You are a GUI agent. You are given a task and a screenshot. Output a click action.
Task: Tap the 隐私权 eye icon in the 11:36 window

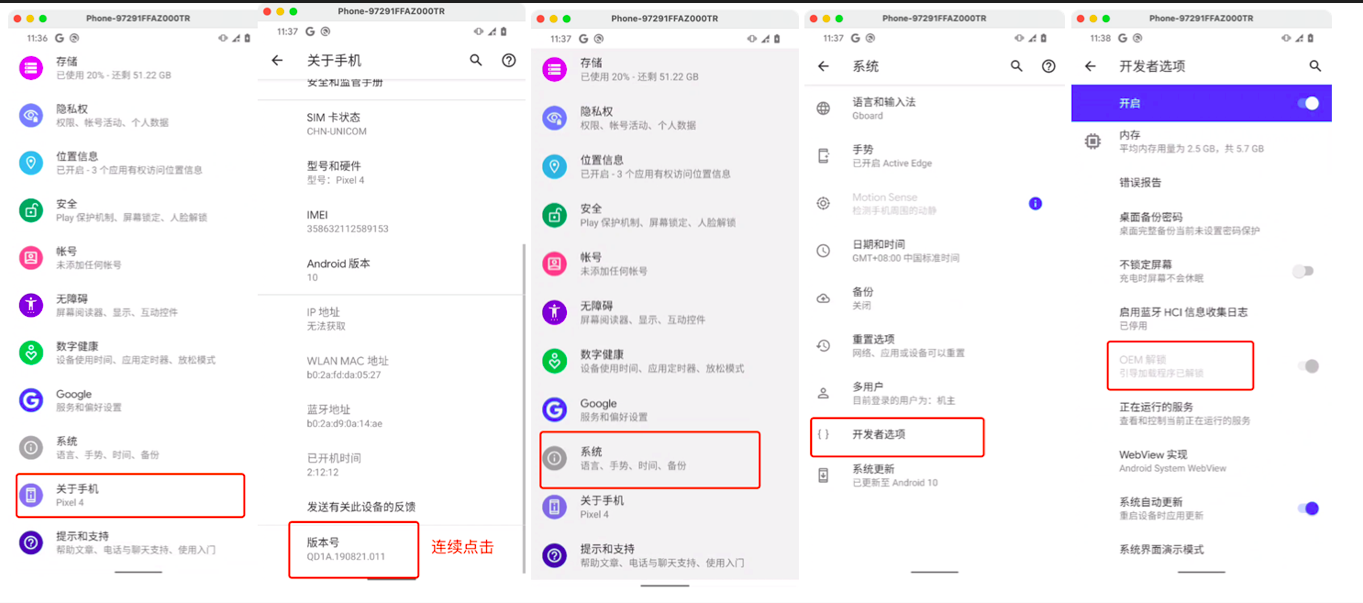(31, 115)
